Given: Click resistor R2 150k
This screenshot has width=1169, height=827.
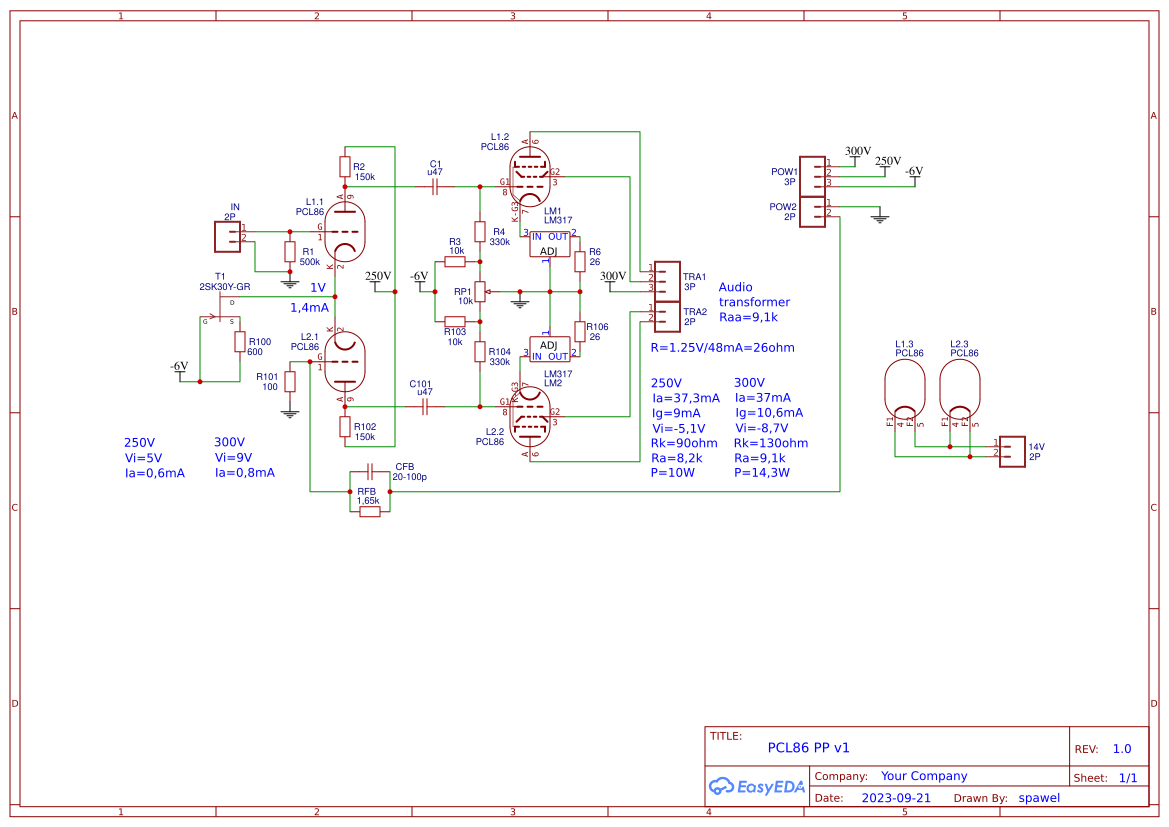Looking at the screenshot, I should [345, 166].
